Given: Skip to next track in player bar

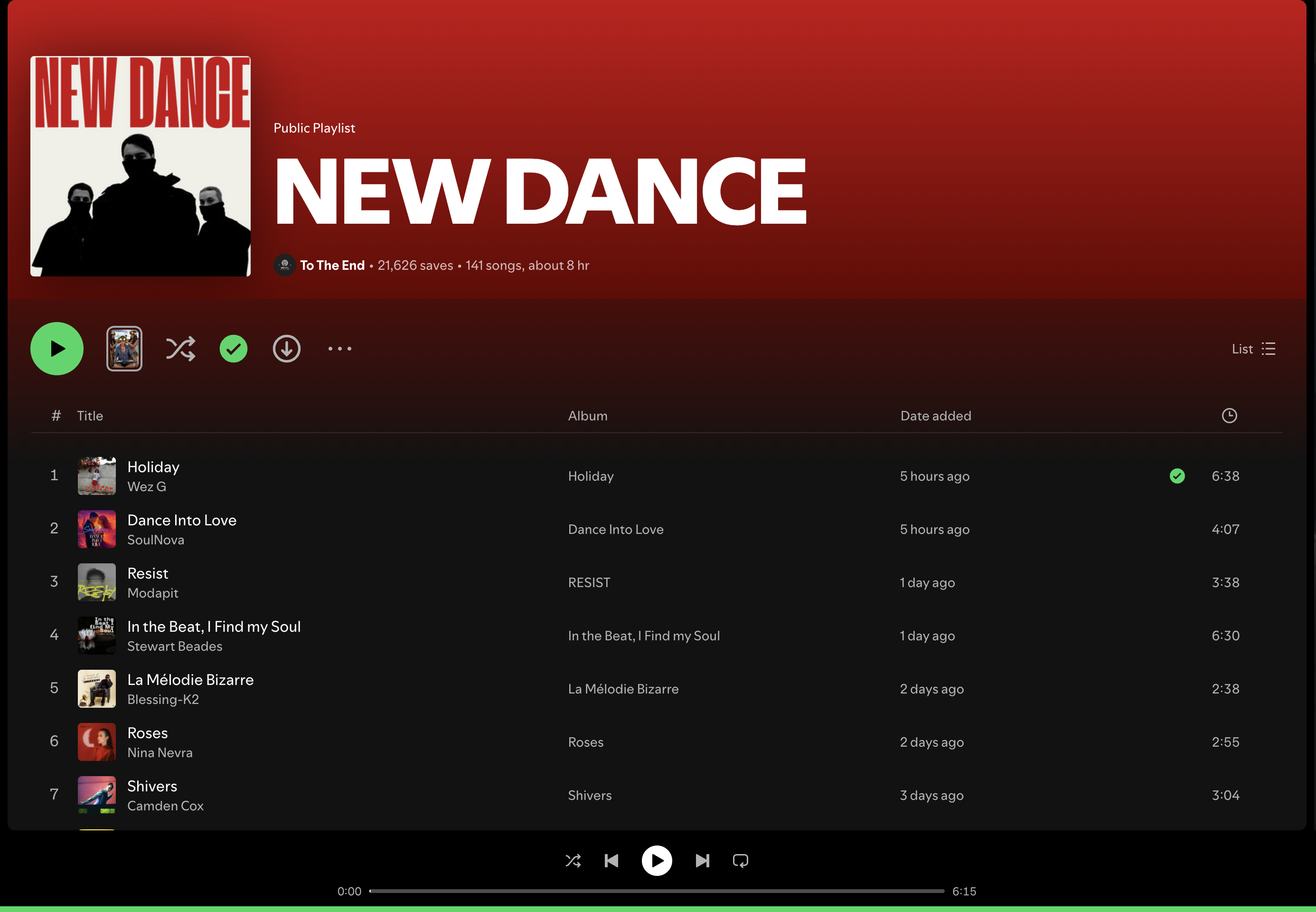Looking at the screenshot, I should click(703, 861).
